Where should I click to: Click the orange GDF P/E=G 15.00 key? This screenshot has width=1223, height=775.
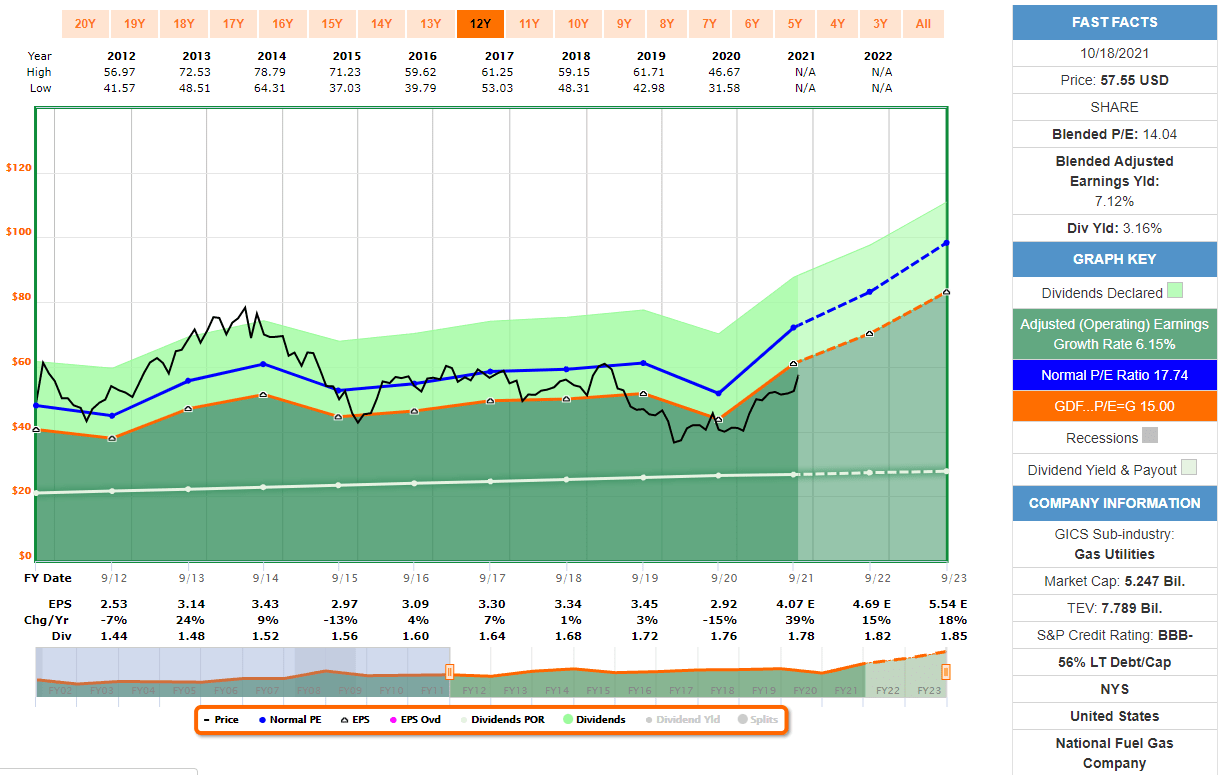coord(1114,407)
